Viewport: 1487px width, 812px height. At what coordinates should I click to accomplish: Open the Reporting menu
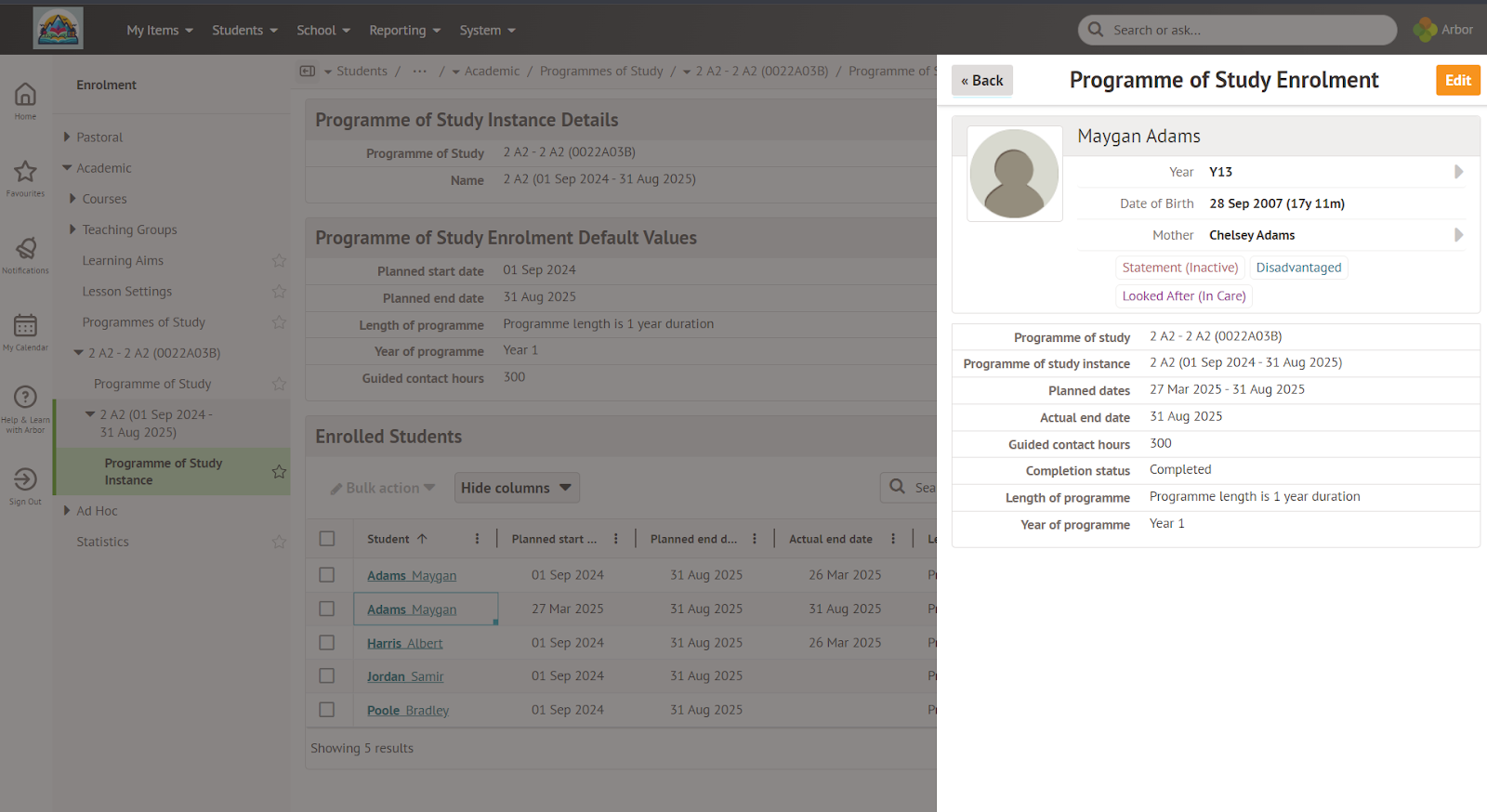pos(404,31)
